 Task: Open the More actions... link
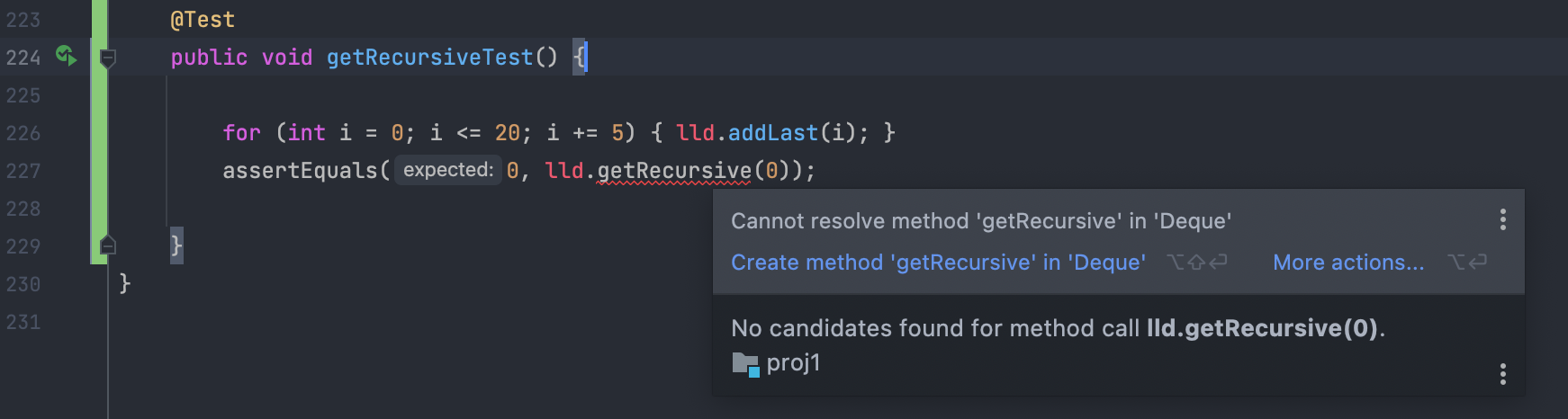[1347, 263]
